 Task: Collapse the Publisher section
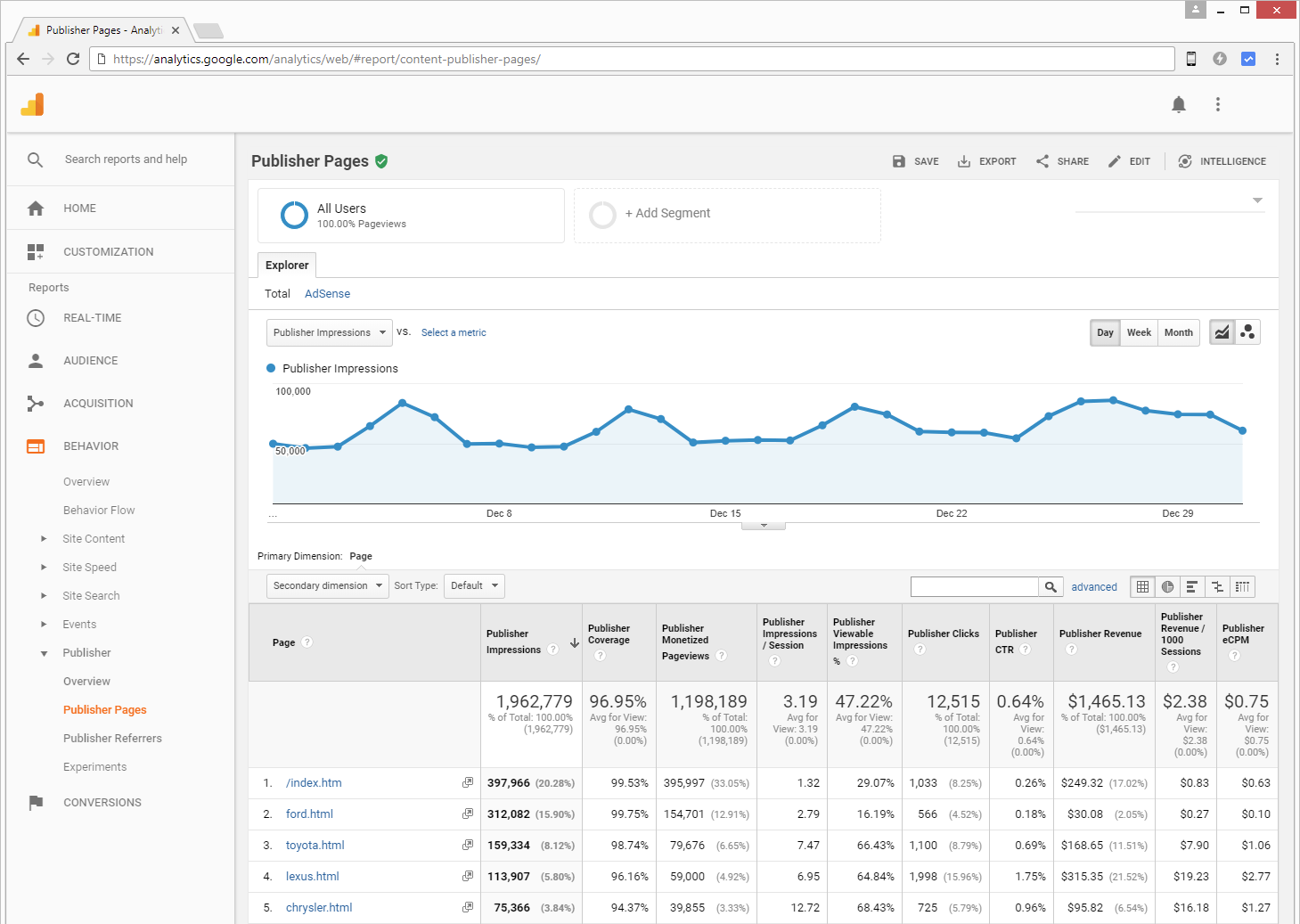(44, 653)
